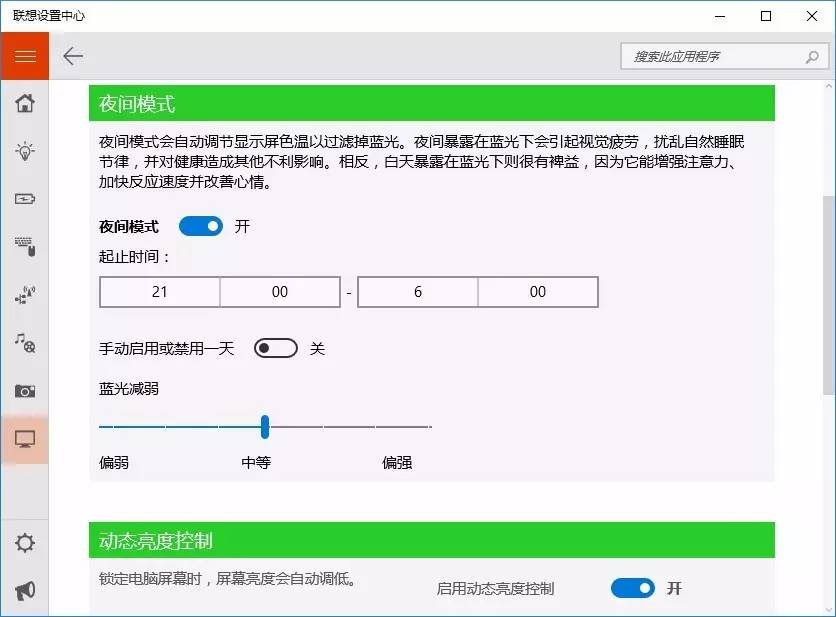Open the Home page in the sidebar
The height and width of the screenshot is (617, 836).
25,103
